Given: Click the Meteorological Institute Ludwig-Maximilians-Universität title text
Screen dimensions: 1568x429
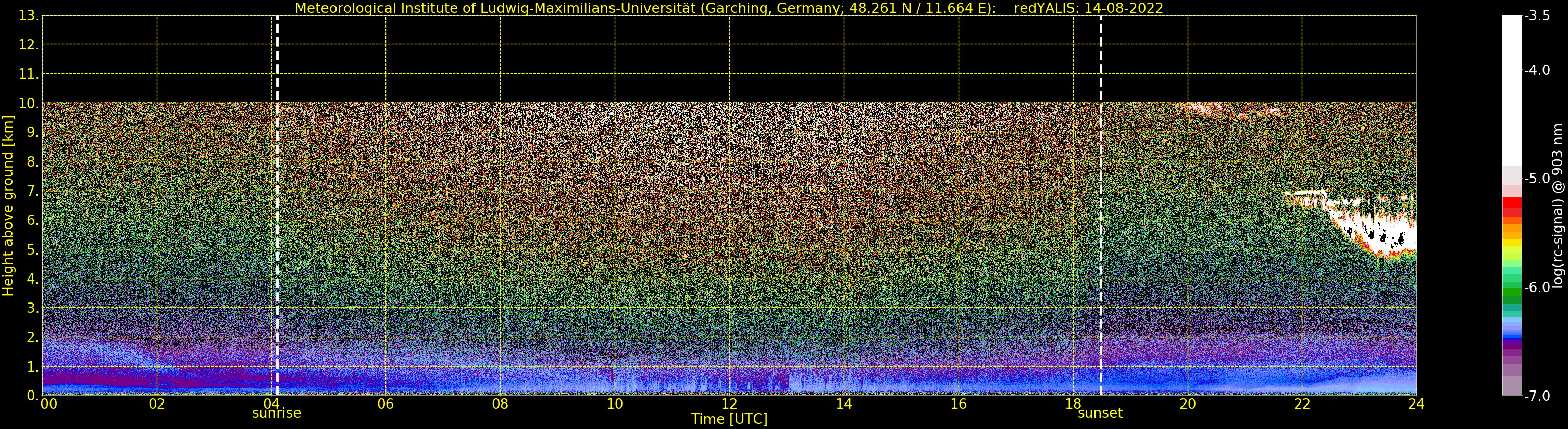Looking at the screenshot, I should 646,8.
